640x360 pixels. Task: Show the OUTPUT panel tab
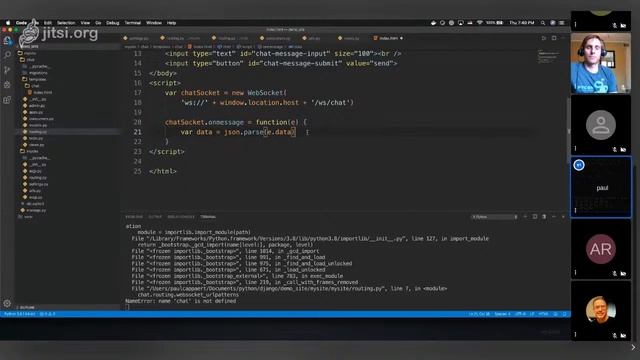pyautogui.click(x=155, y=217)
